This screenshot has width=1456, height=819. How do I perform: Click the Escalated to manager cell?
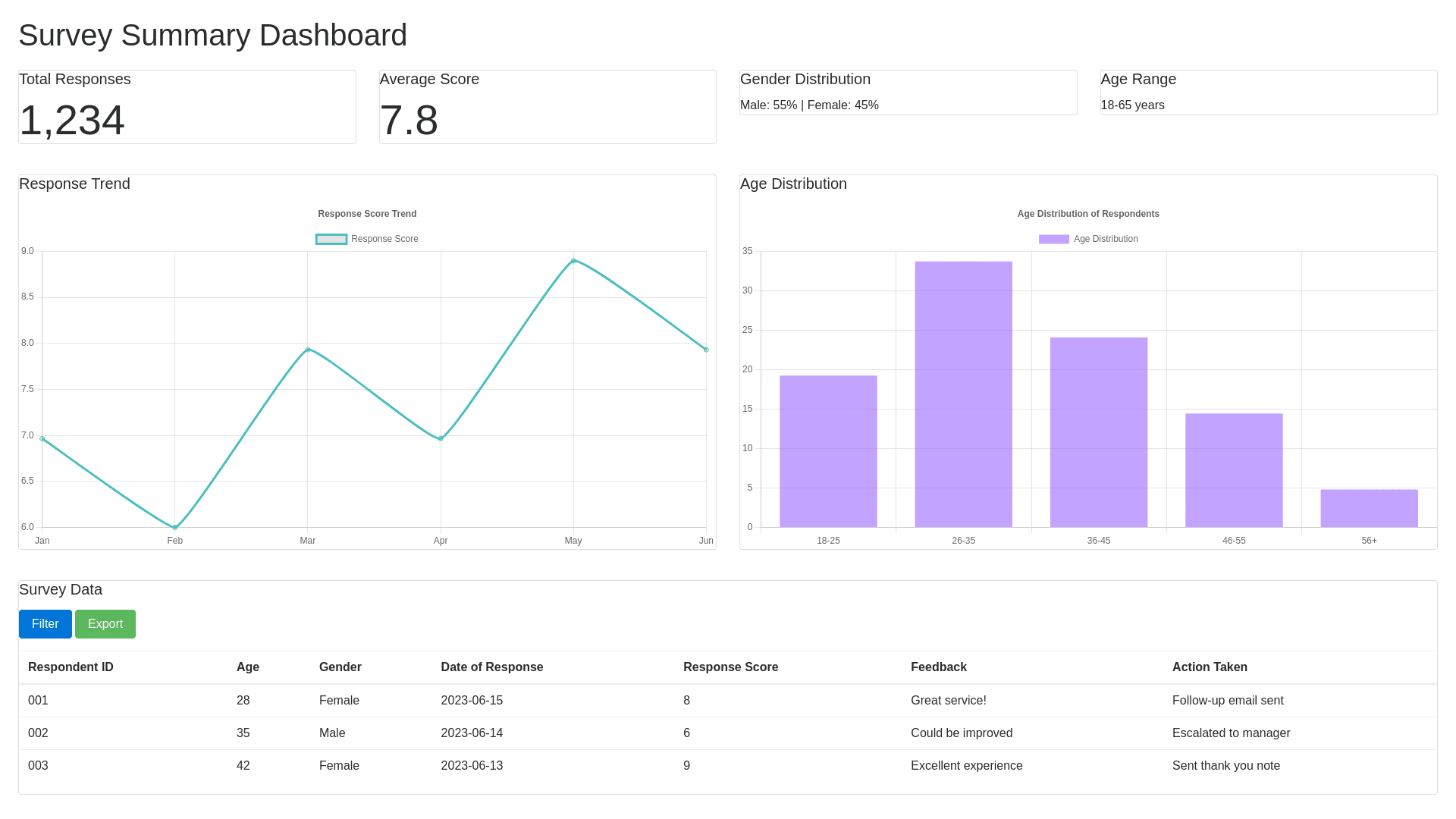[1231, 733]
